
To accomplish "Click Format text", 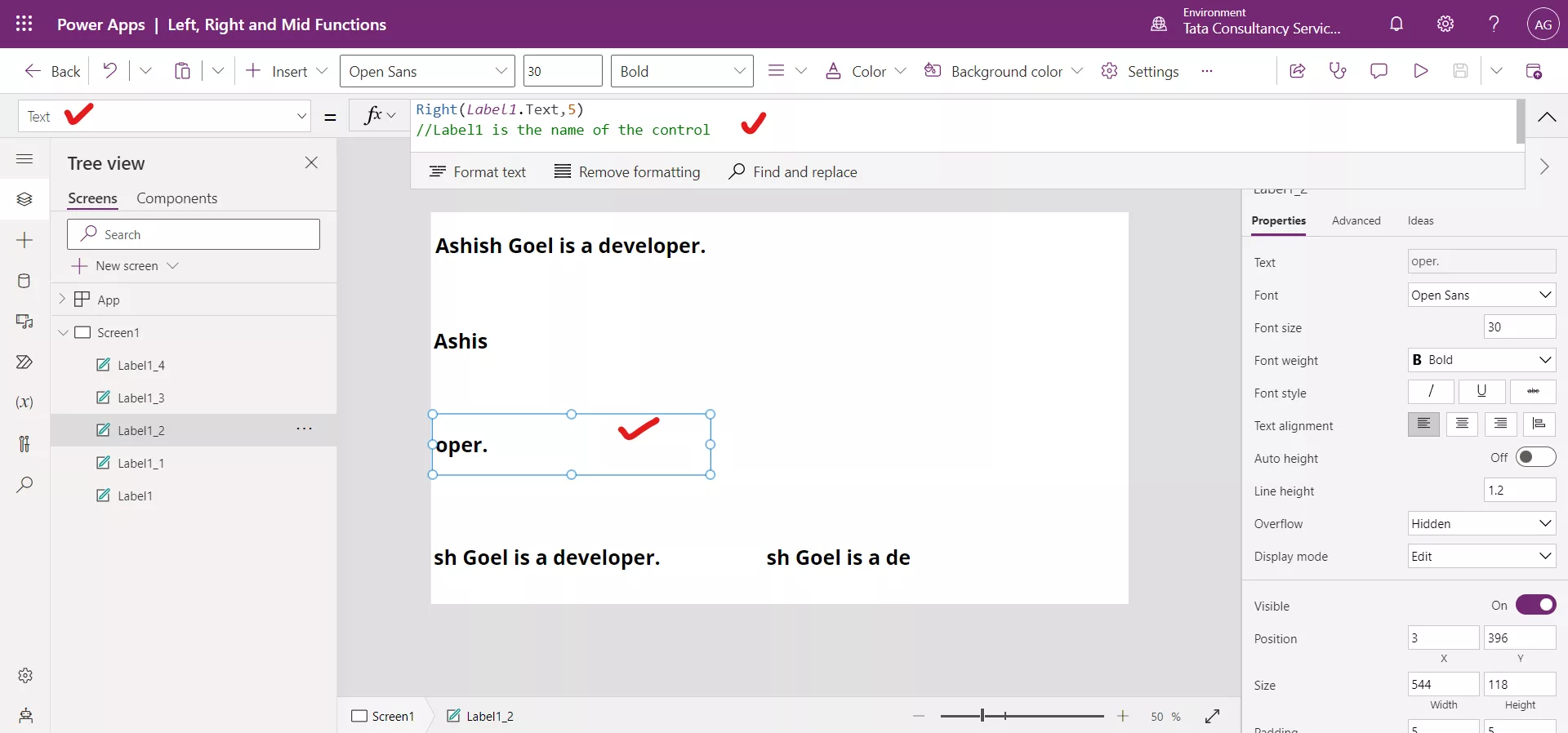I will pyautogui.click(x=478, y=171).
